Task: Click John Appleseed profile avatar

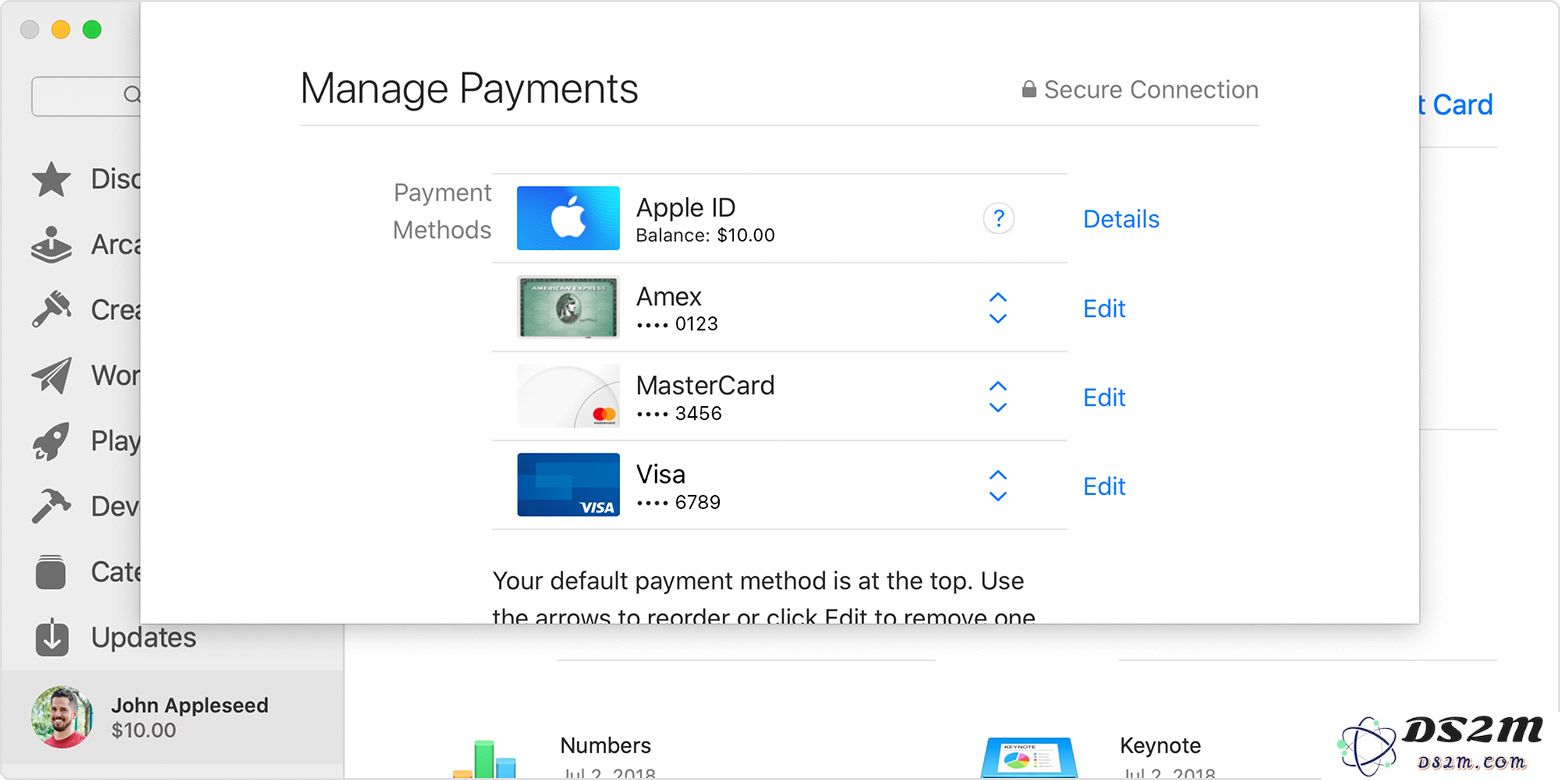Action: [x=62, y=717]
